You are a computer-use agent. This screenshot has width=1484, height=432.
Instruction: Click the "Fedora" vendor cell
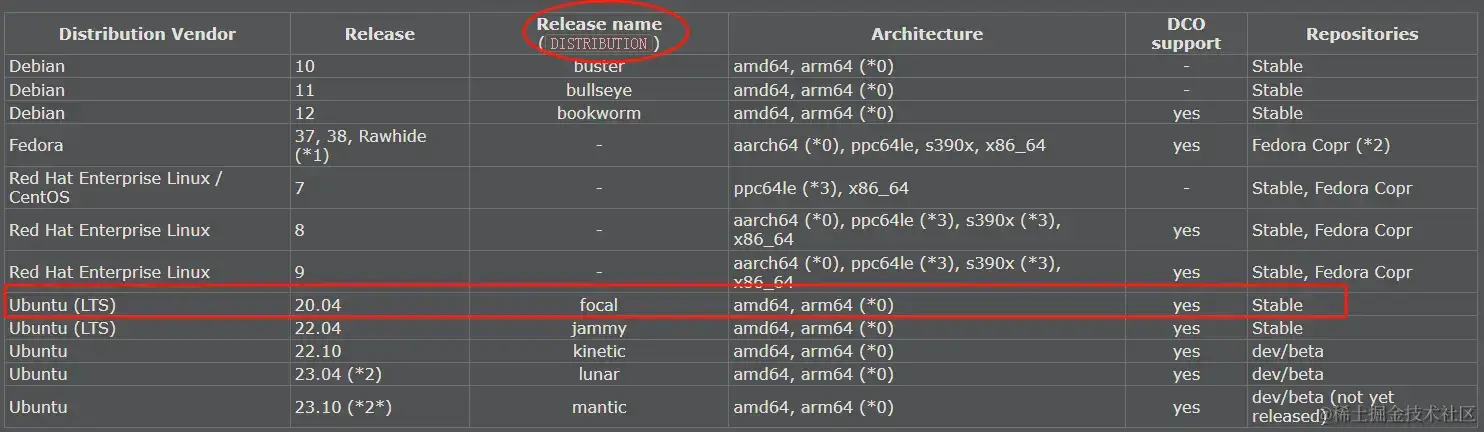pyautogui.click(x=147, y=145)
